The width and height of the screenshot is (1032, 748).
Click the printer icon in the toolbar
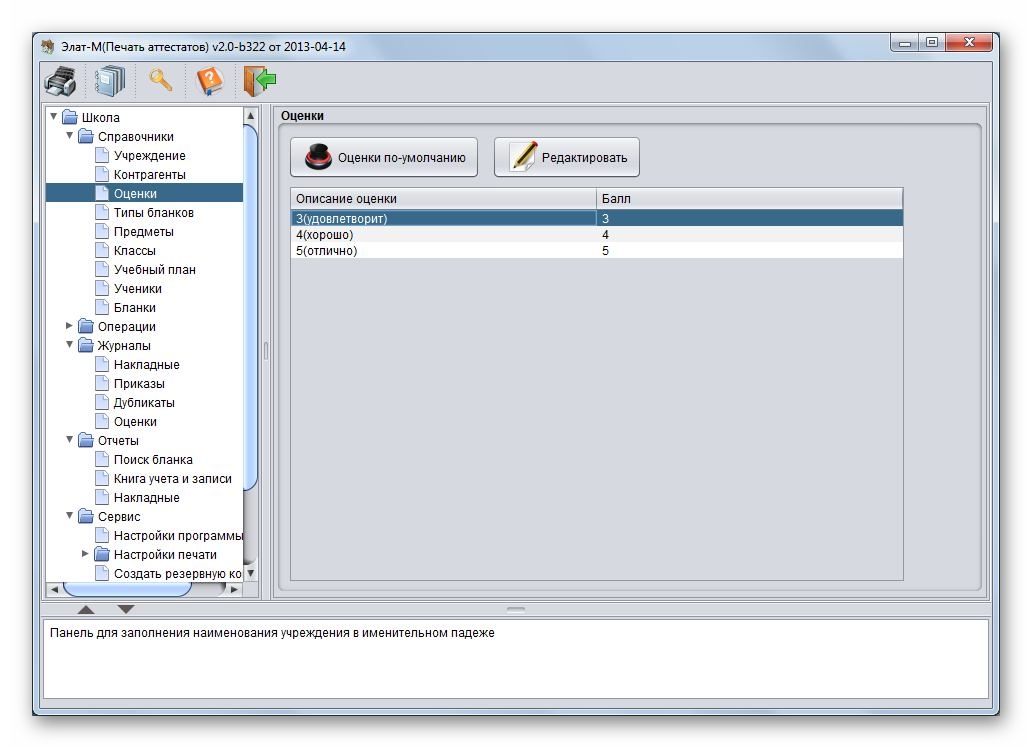click(x=61, y=80)
